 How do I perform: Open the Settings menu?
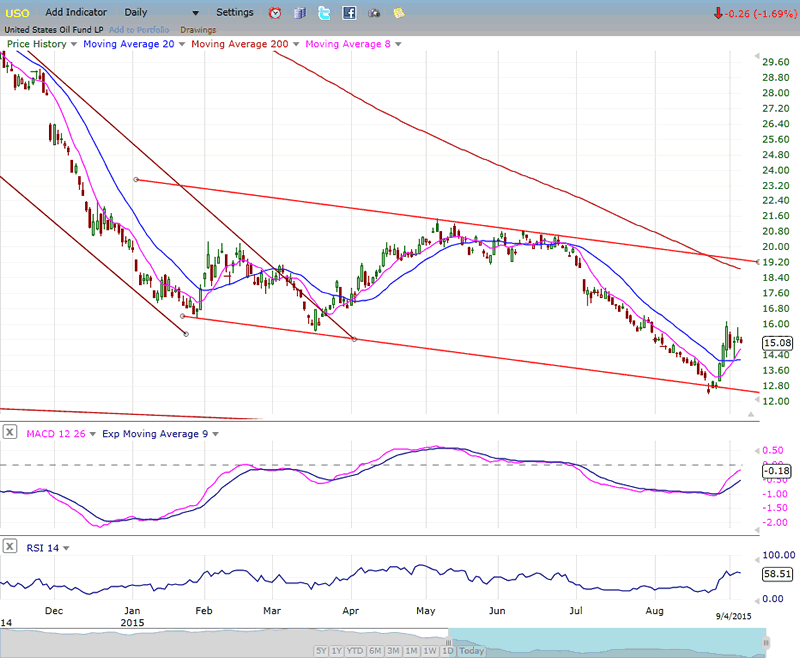coord(235,12)
